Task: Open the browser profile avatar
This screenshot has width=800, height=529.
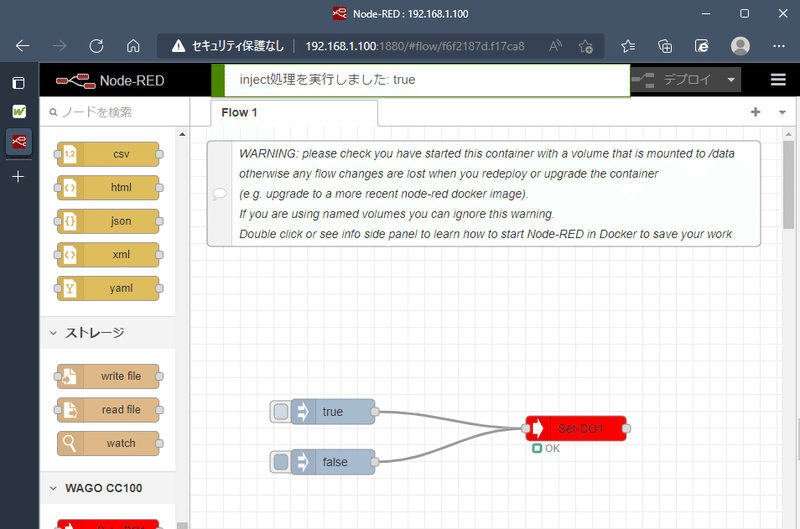Action: coord(740,46)
